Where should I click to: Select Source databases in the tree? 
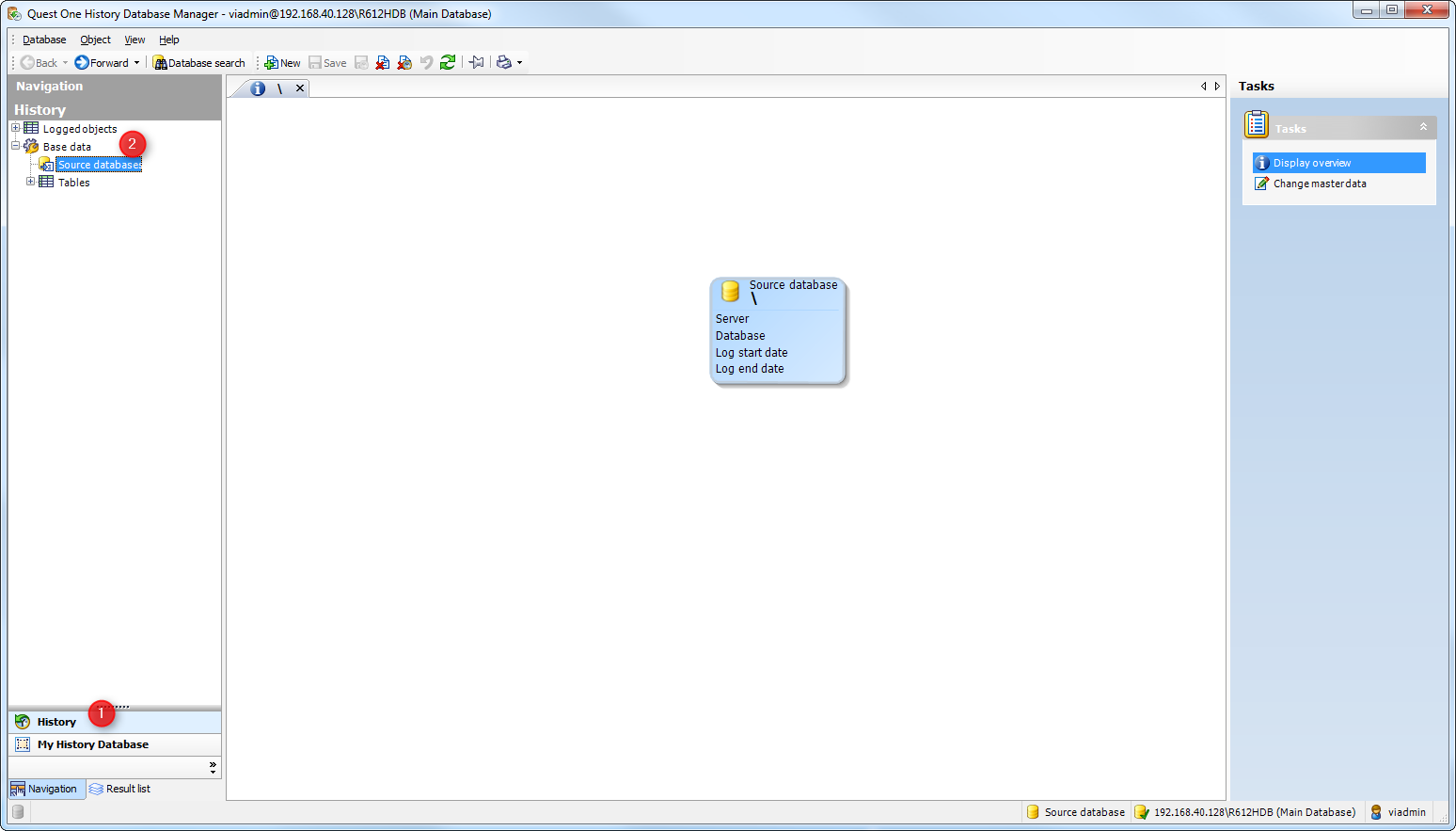point(99,165)
